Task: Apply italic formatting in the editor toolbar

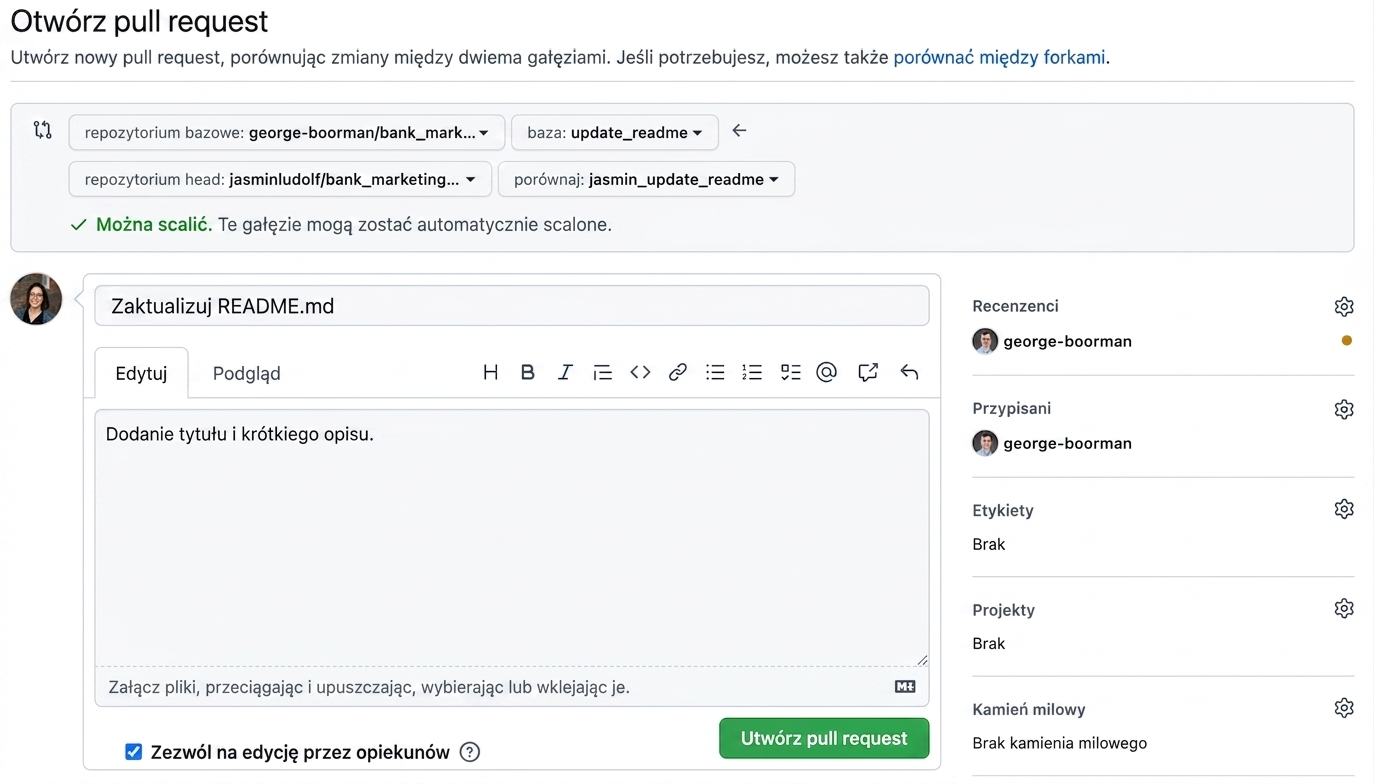Action: tap(565, 373)
